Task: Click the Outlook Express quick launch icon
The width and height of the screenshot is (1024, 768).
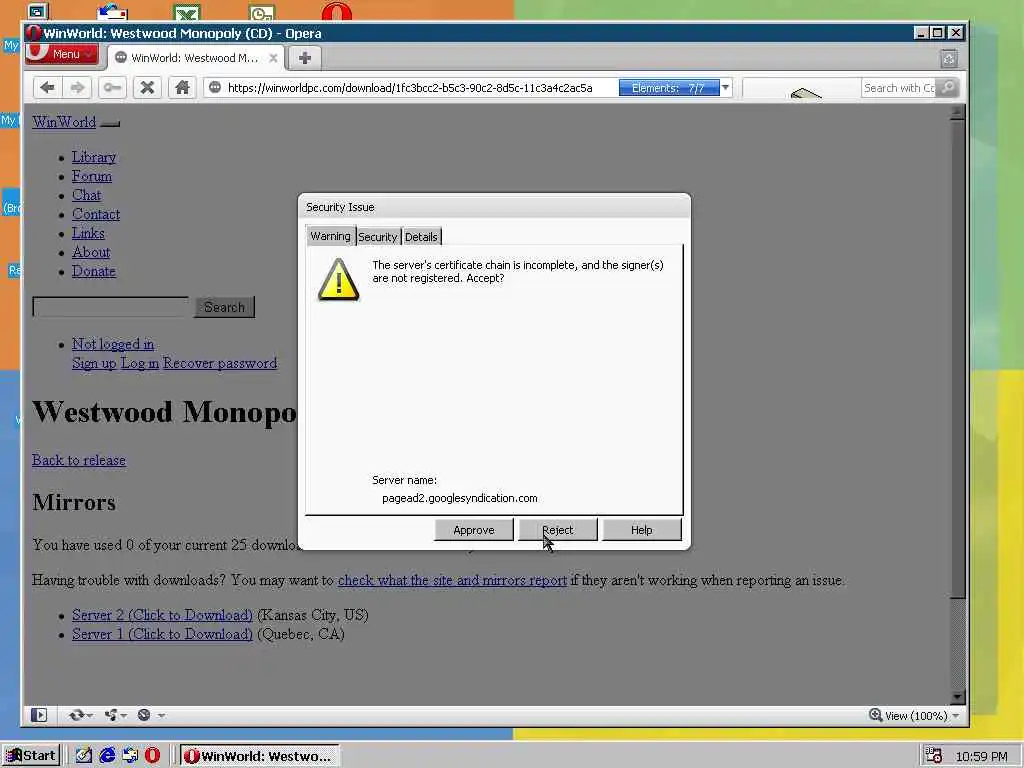Action: point(130,756)
